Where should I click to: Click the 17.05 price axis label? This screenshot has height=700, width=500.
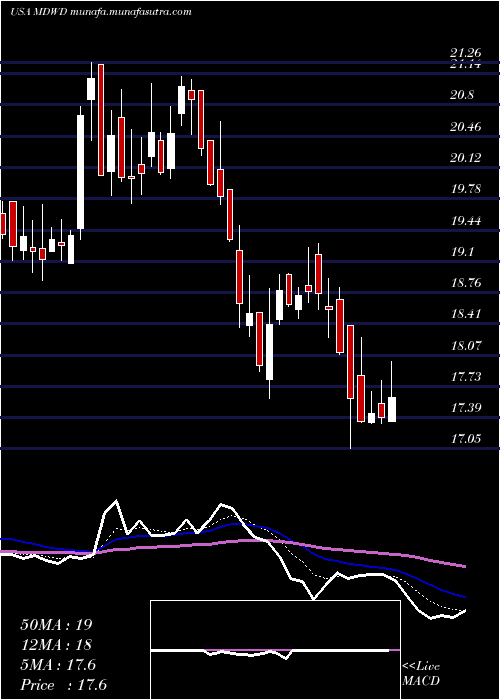tap(466, 439)
